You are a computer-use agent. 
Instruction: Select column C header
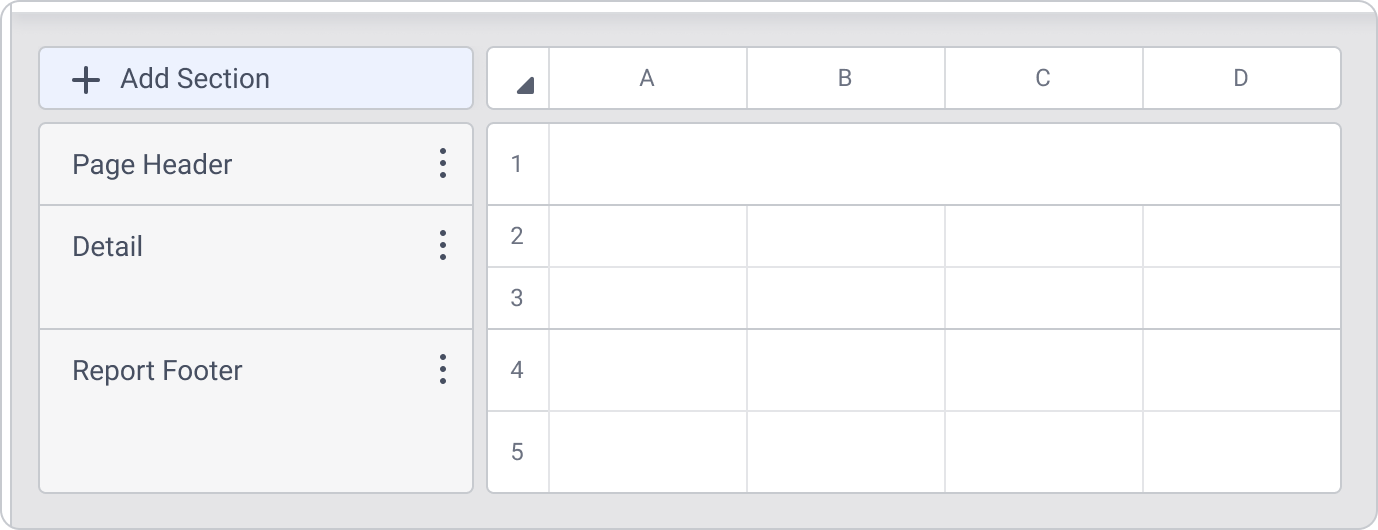click(1043, 78)
